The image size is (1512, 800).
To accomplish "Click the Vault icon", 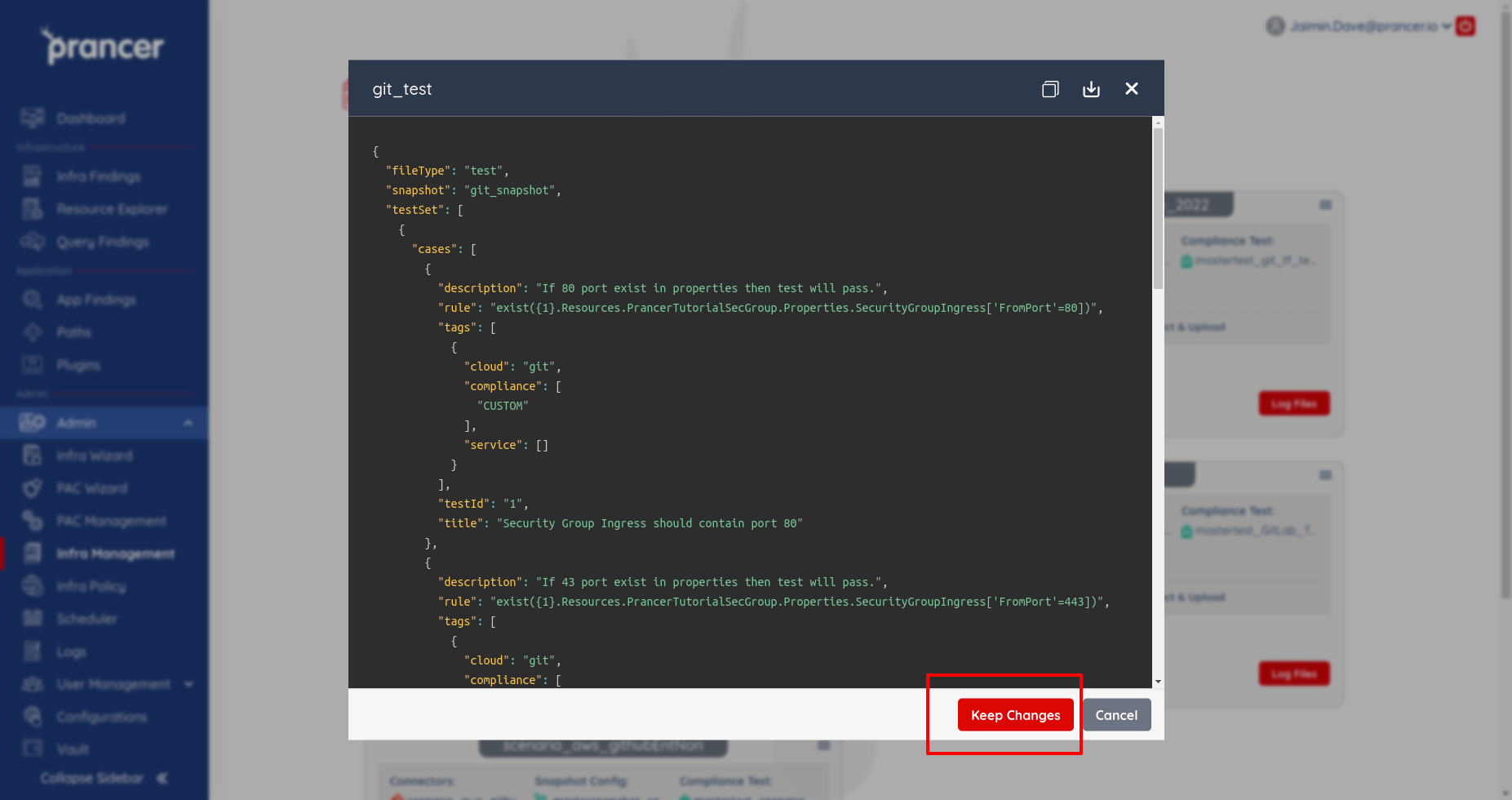I will tap(33, 749).
